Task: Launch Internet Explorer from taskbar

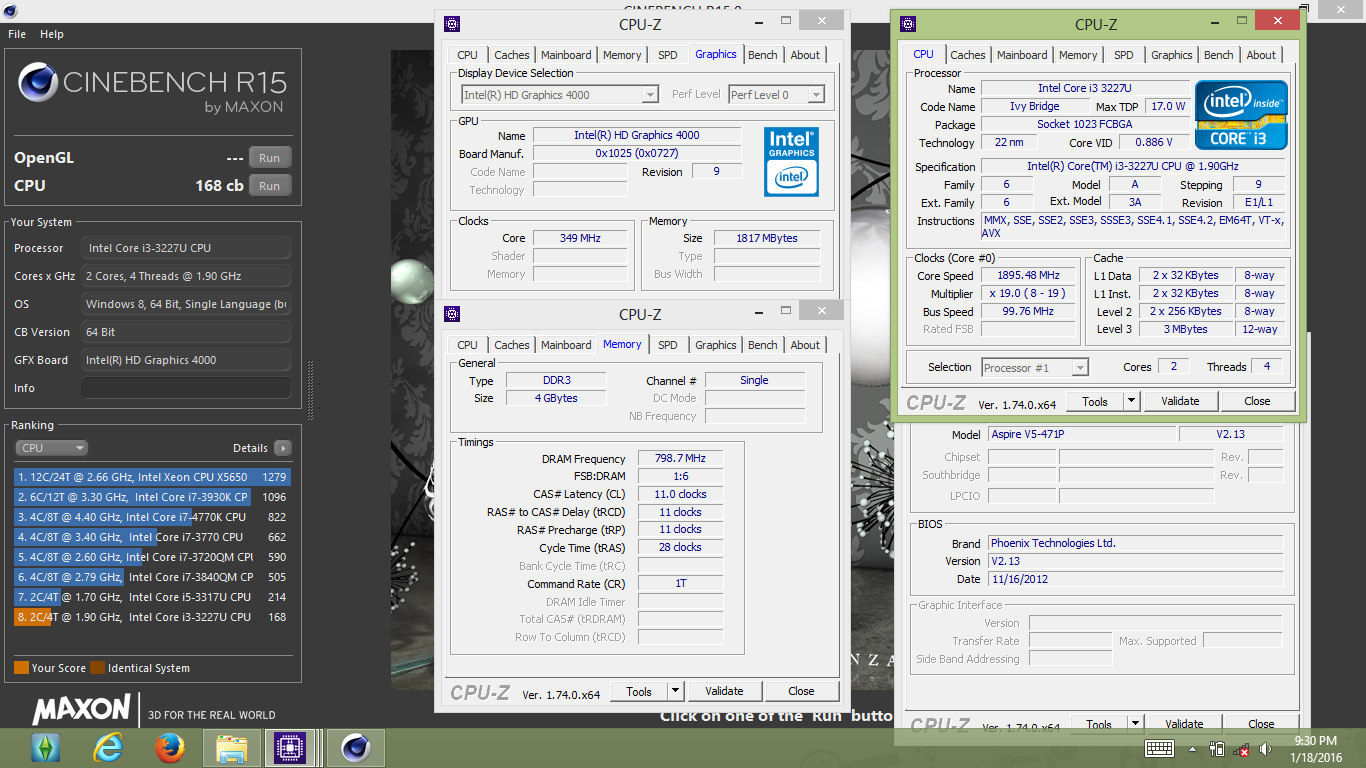Action: click(x=108, y=747)
